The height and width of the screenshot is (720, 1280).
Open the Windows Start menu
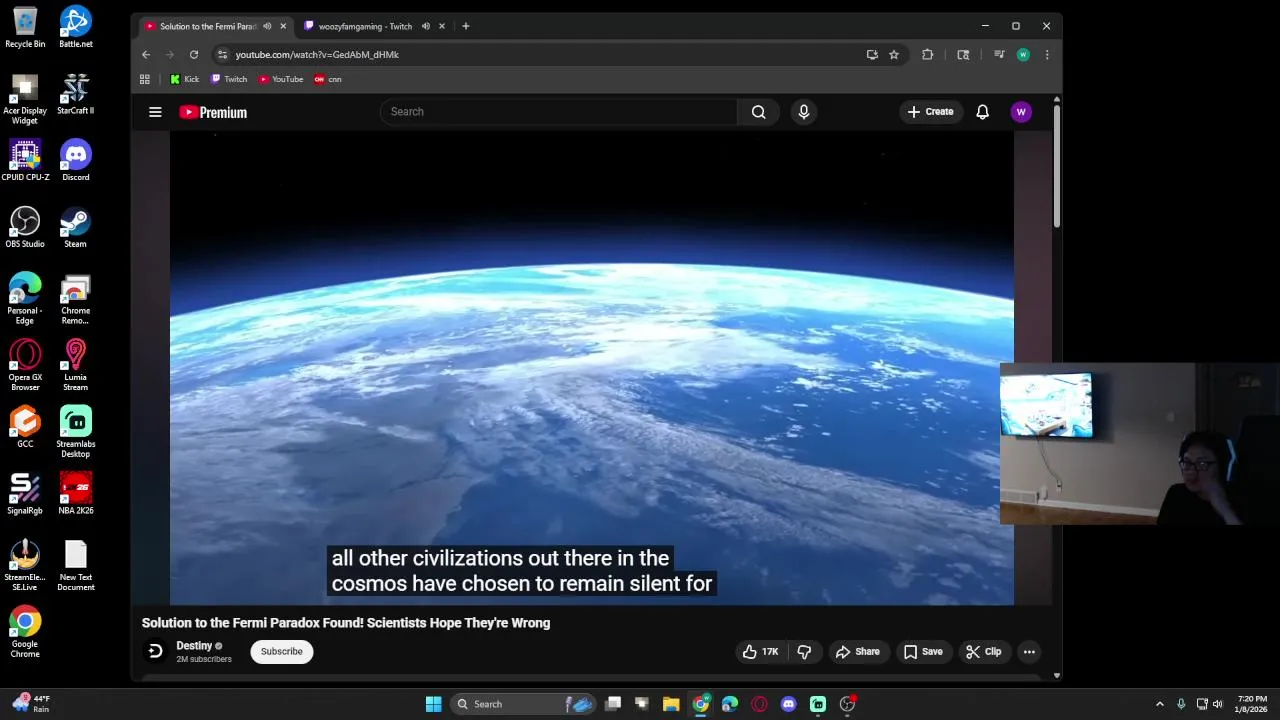point(433,704)
